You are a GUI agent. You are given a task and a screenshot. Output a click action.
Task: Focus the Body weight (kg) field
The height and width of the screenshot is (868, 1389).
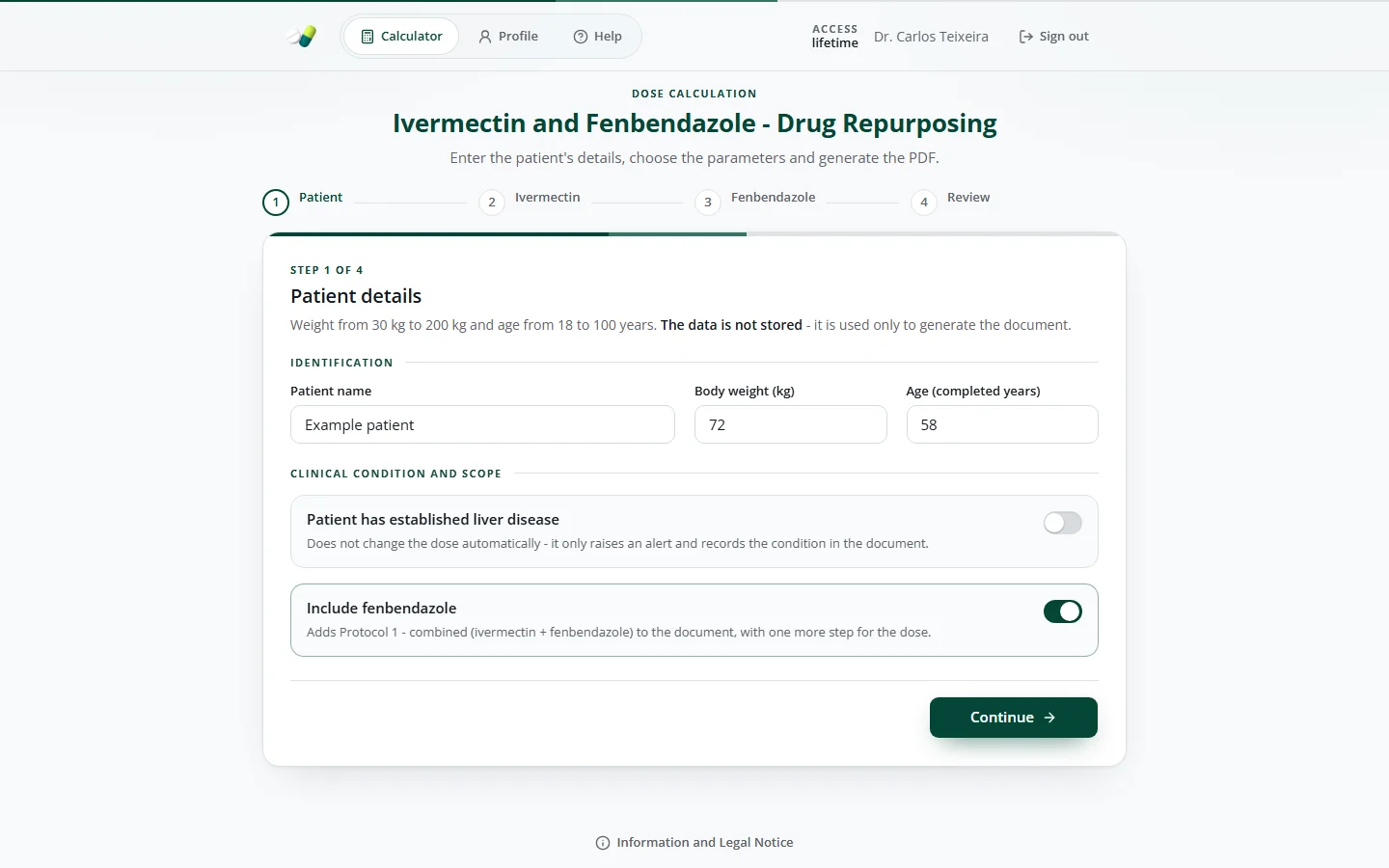click(x=791, y=424)
